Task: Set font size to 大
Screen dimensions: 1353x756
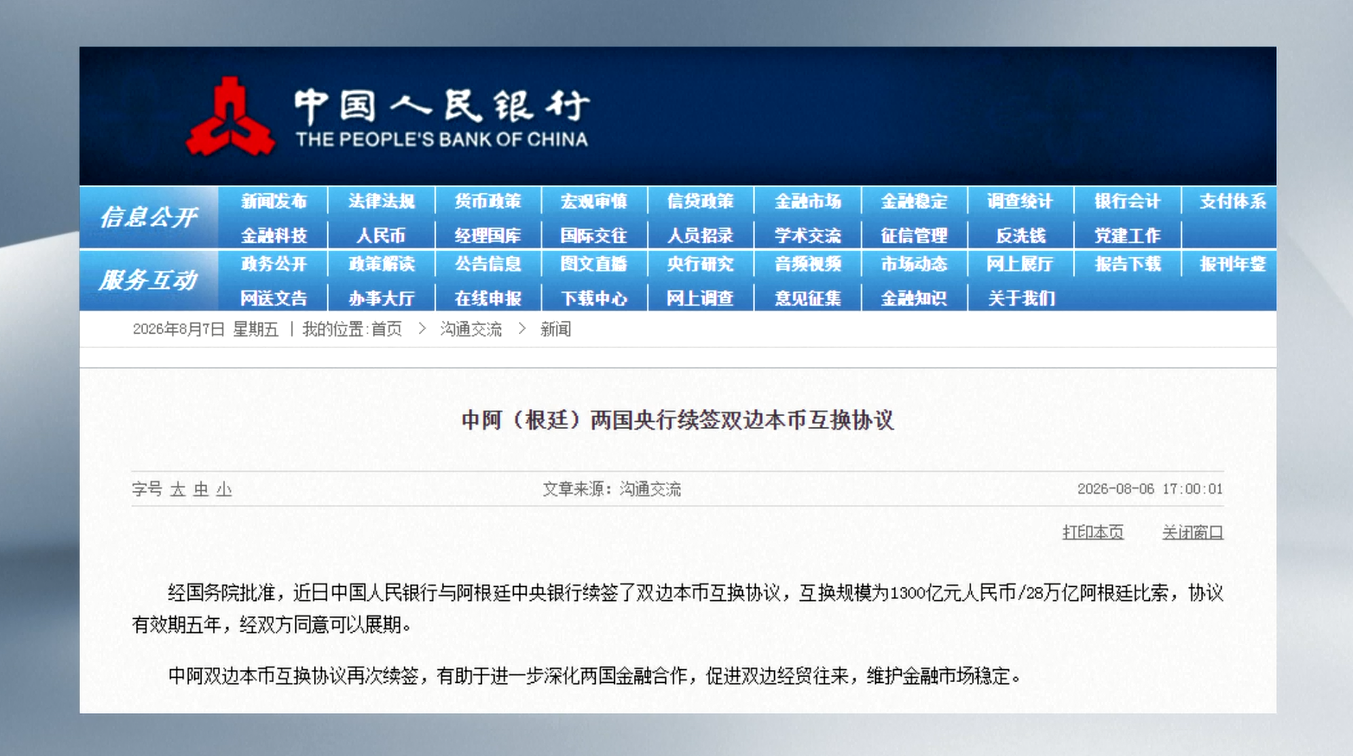Action: click(178, 490)
